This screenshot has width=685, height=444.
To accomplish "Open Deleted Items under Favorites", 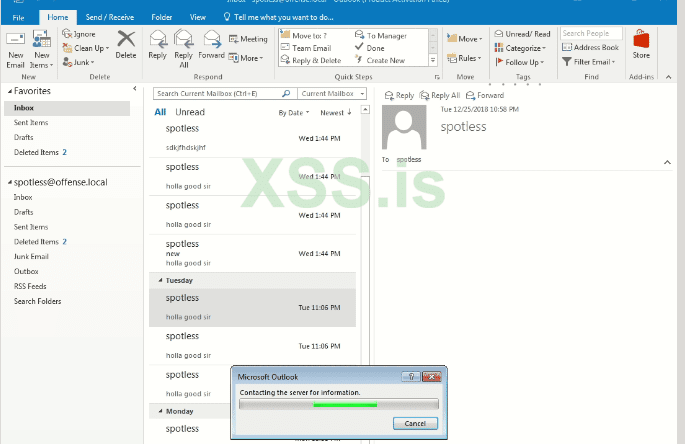I will click(x=40, y=153).
